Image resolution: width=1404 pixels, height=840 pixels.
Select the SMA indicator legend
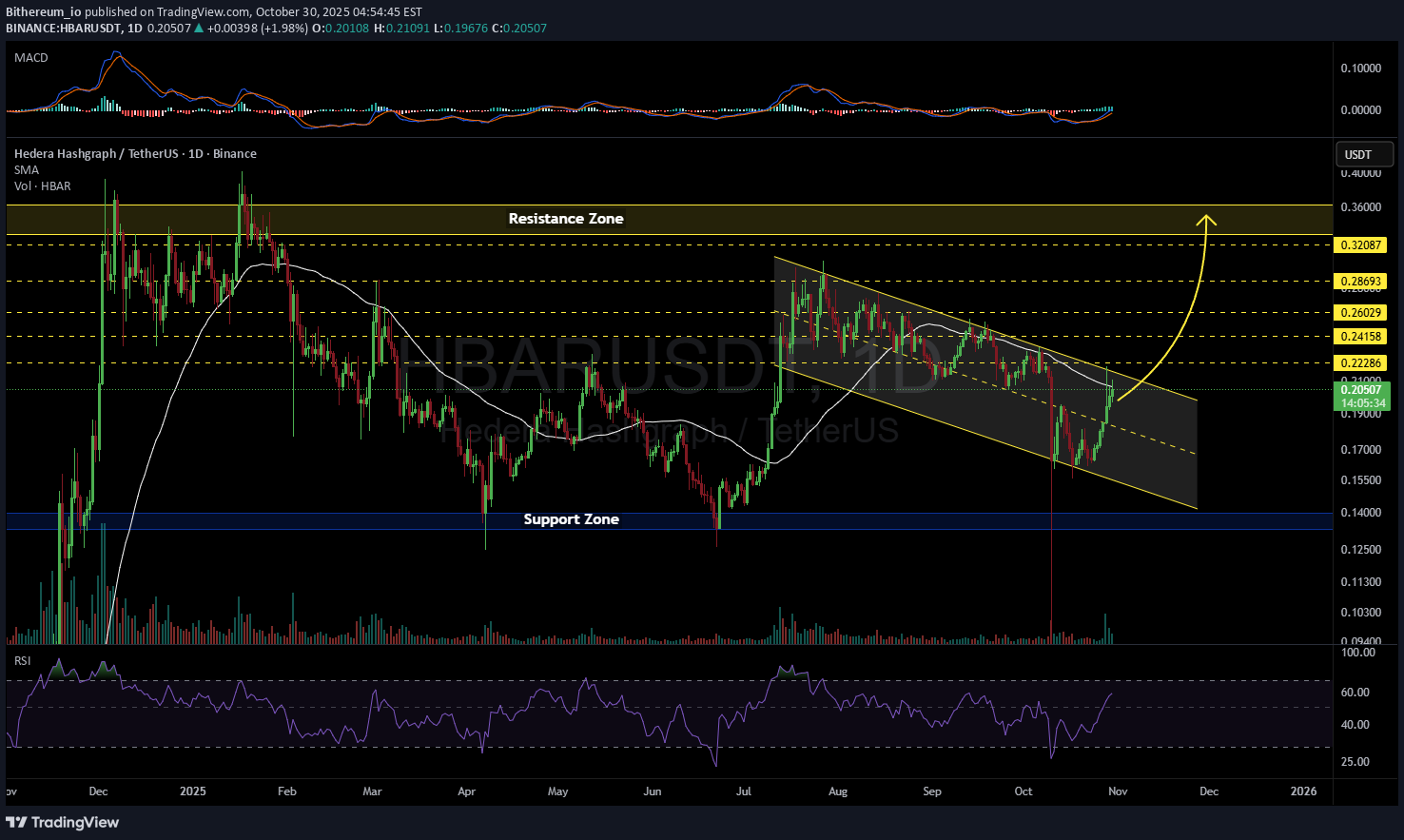tap(27, 170)
